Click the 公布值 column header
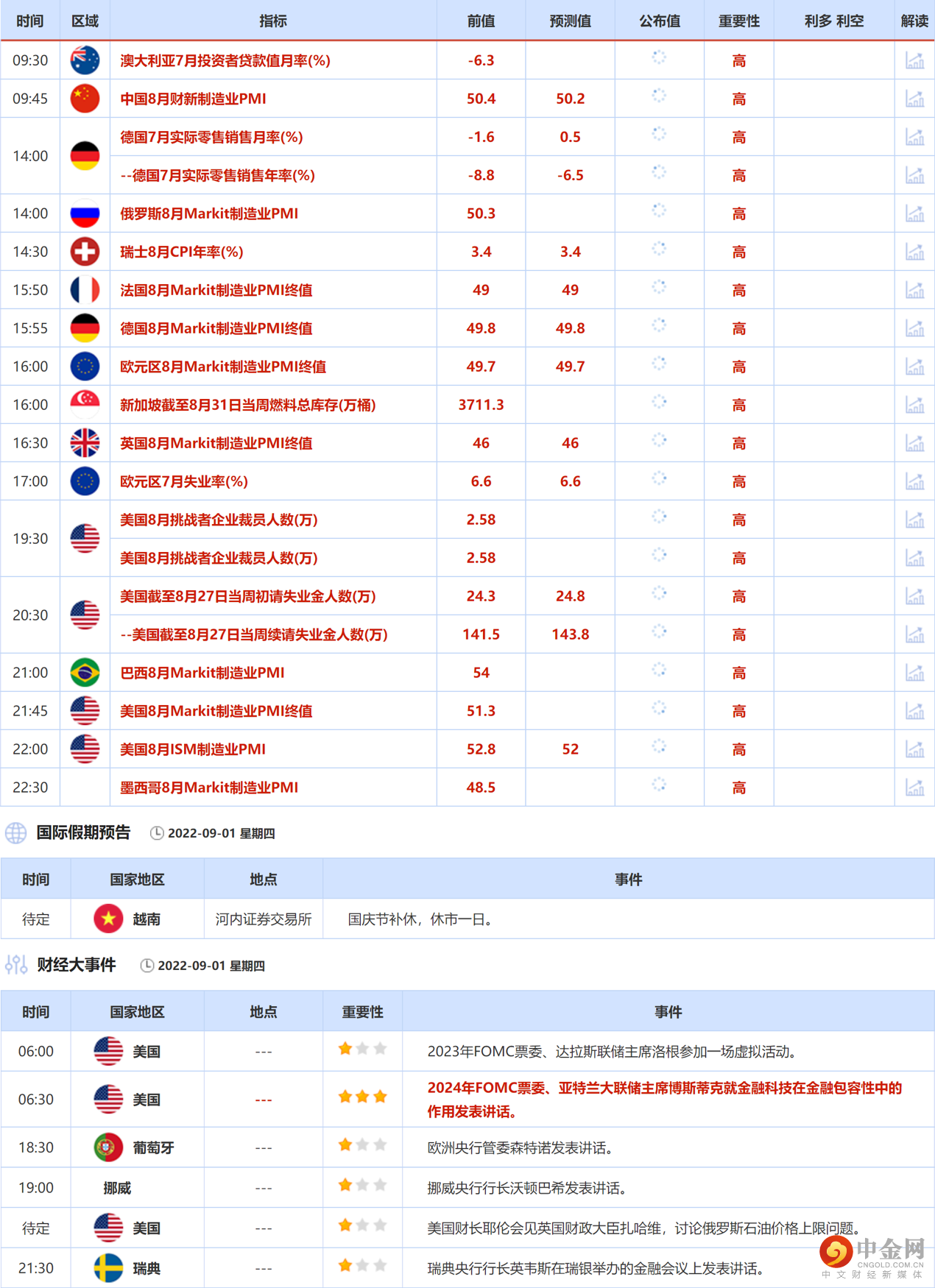This screenshot has width=935, height=1288. click(x=660, y=21)
